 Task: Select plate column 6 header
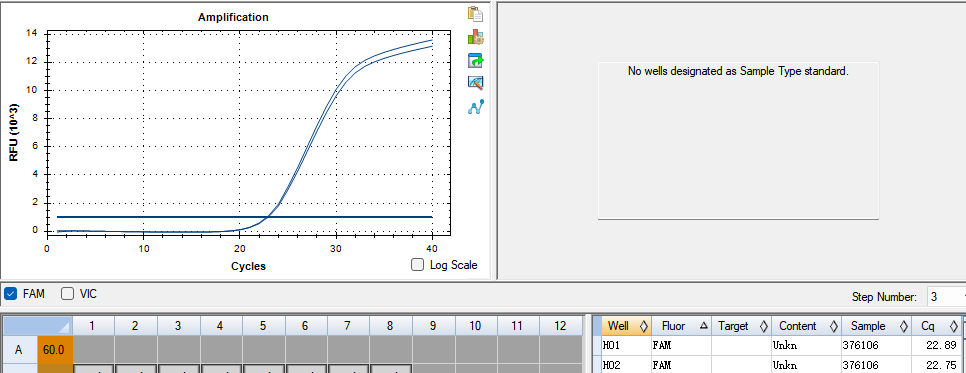[x=306, y=326]
